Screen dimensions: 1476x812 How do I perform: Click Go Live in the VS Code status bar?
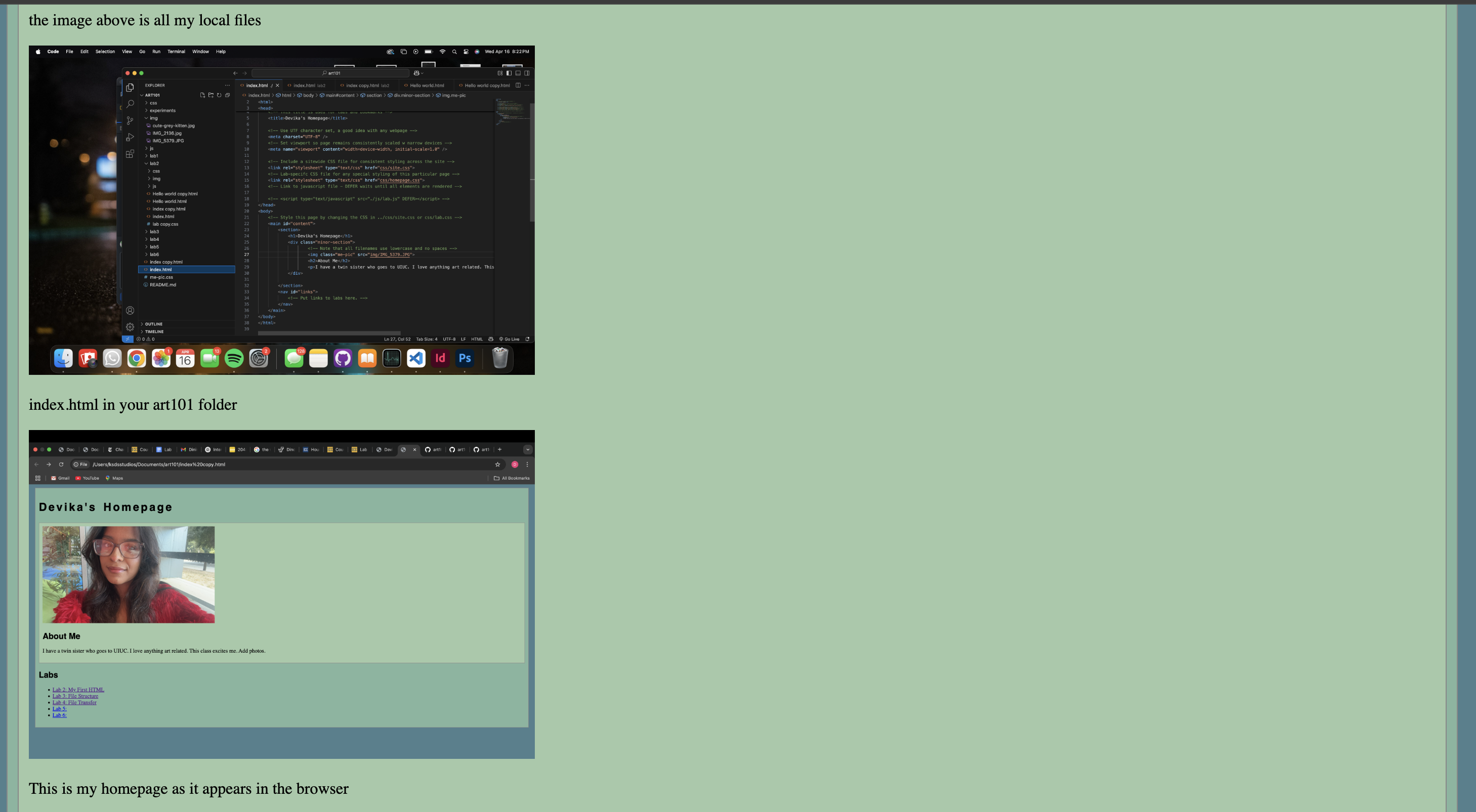coord(510,338)
